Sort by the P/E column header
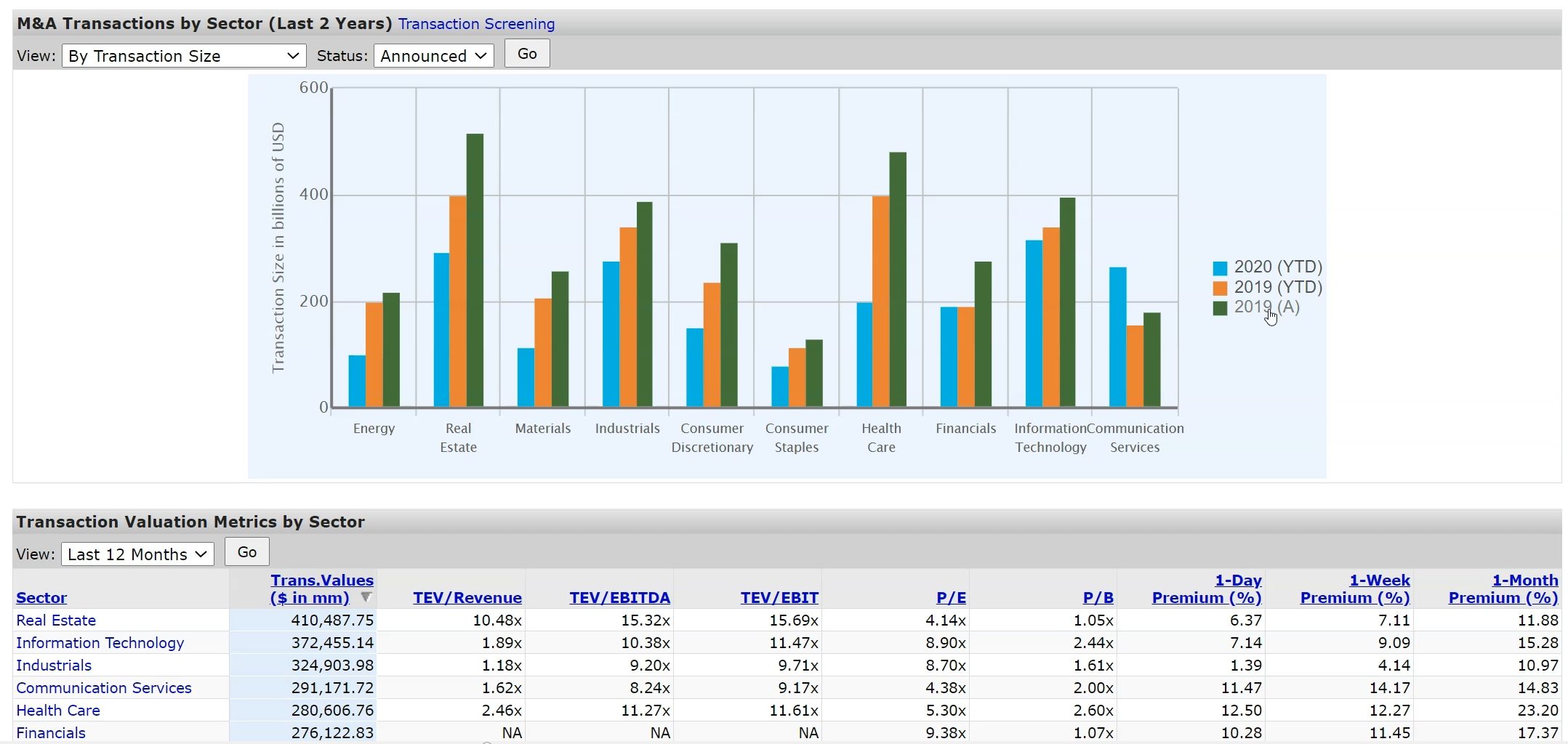Image resolution: width=1568 pixels, height=744 pixels. tap(951, 598)
